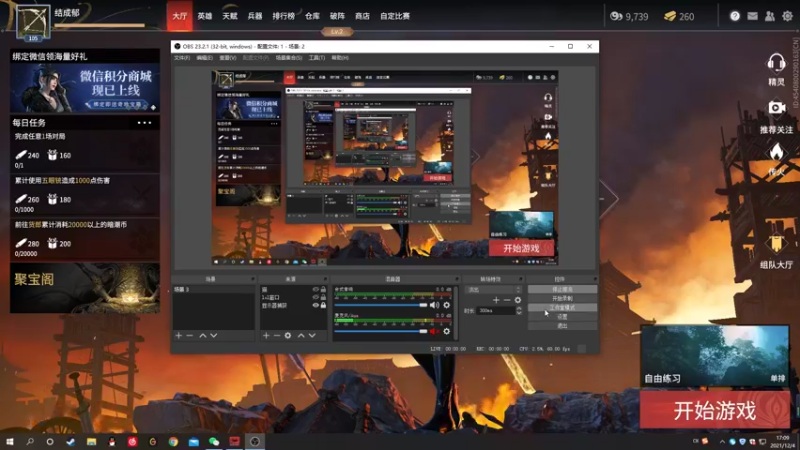Toggle the 工作室模式 studio mode button
The width and height of the screenshot is (800, 450).
(562, 308)
